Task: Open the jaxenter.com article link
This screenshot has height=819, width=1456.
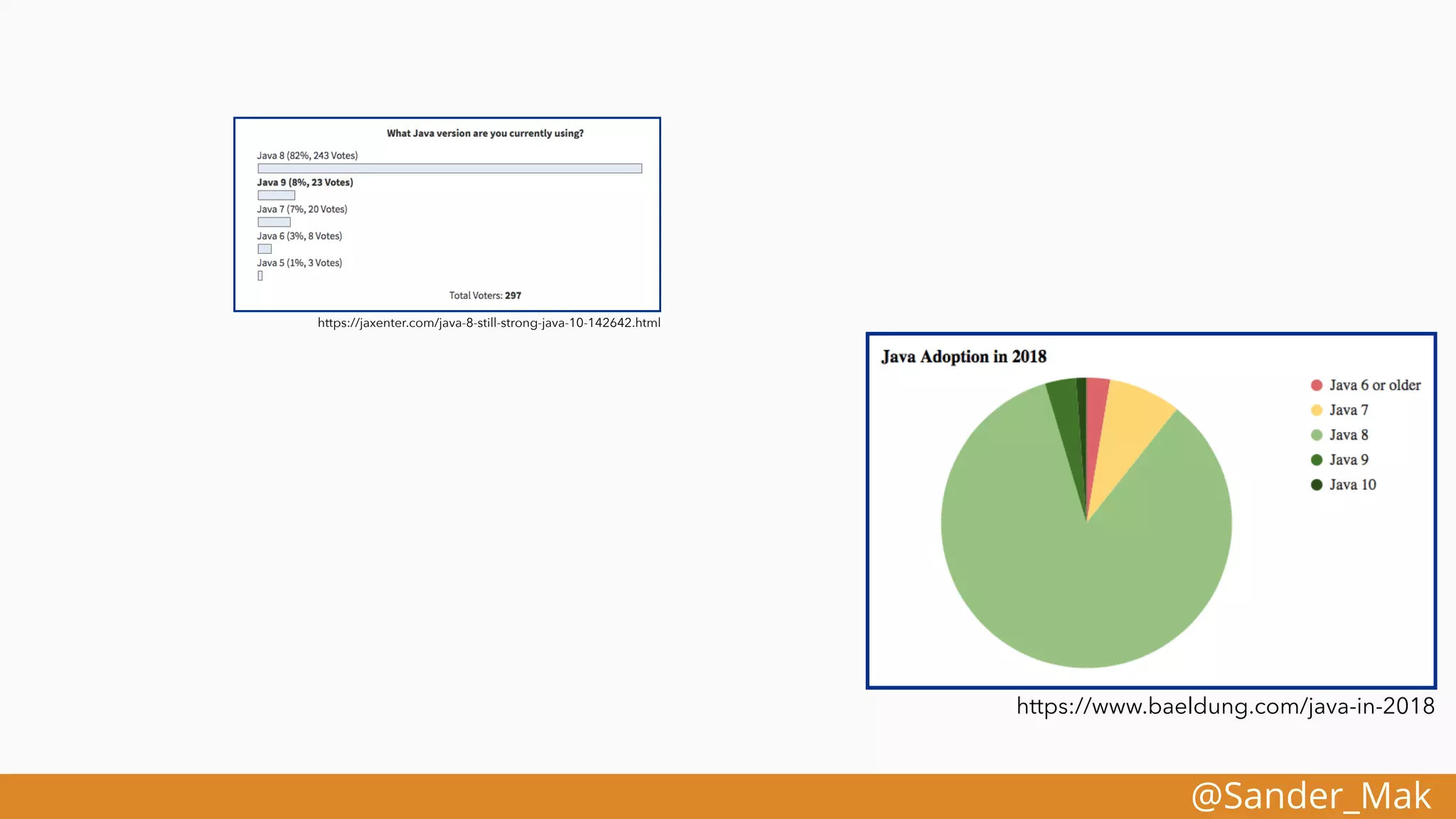Action: point(489,323)
